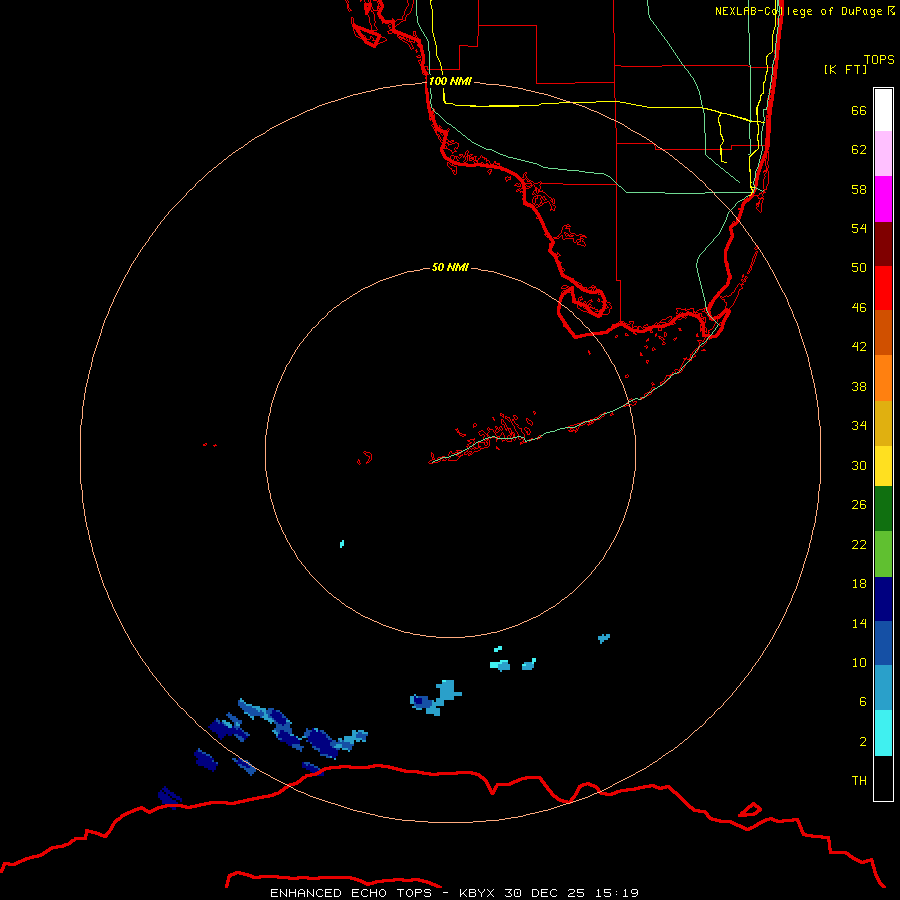Click the "66" legend value
Image resolution: width=900 pixels, height=900 pixels.
(859, 110)
